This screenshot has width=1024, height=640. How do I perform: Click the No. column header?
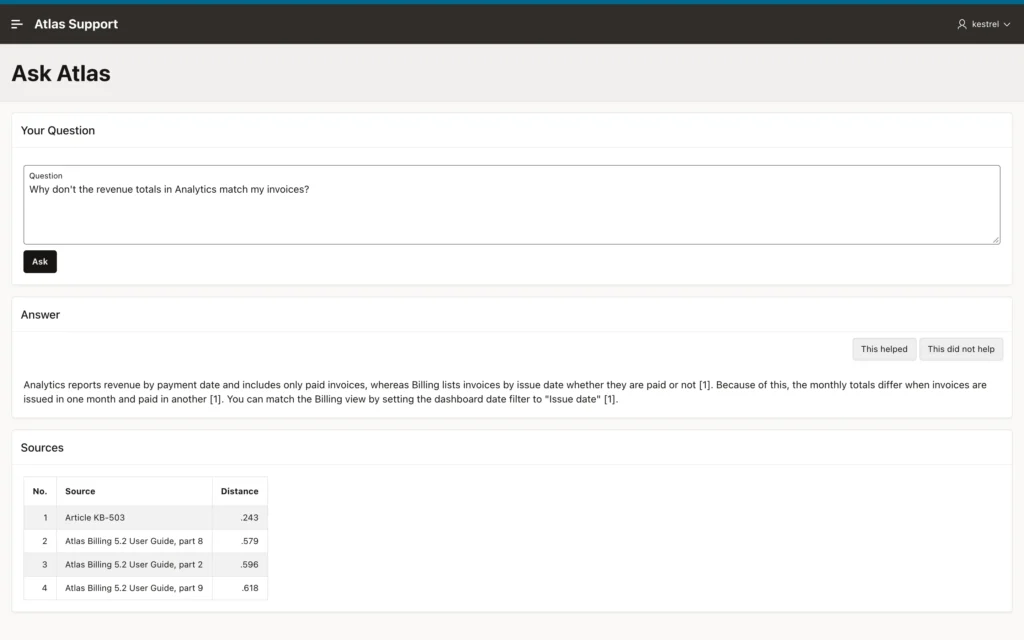(40, 491)
